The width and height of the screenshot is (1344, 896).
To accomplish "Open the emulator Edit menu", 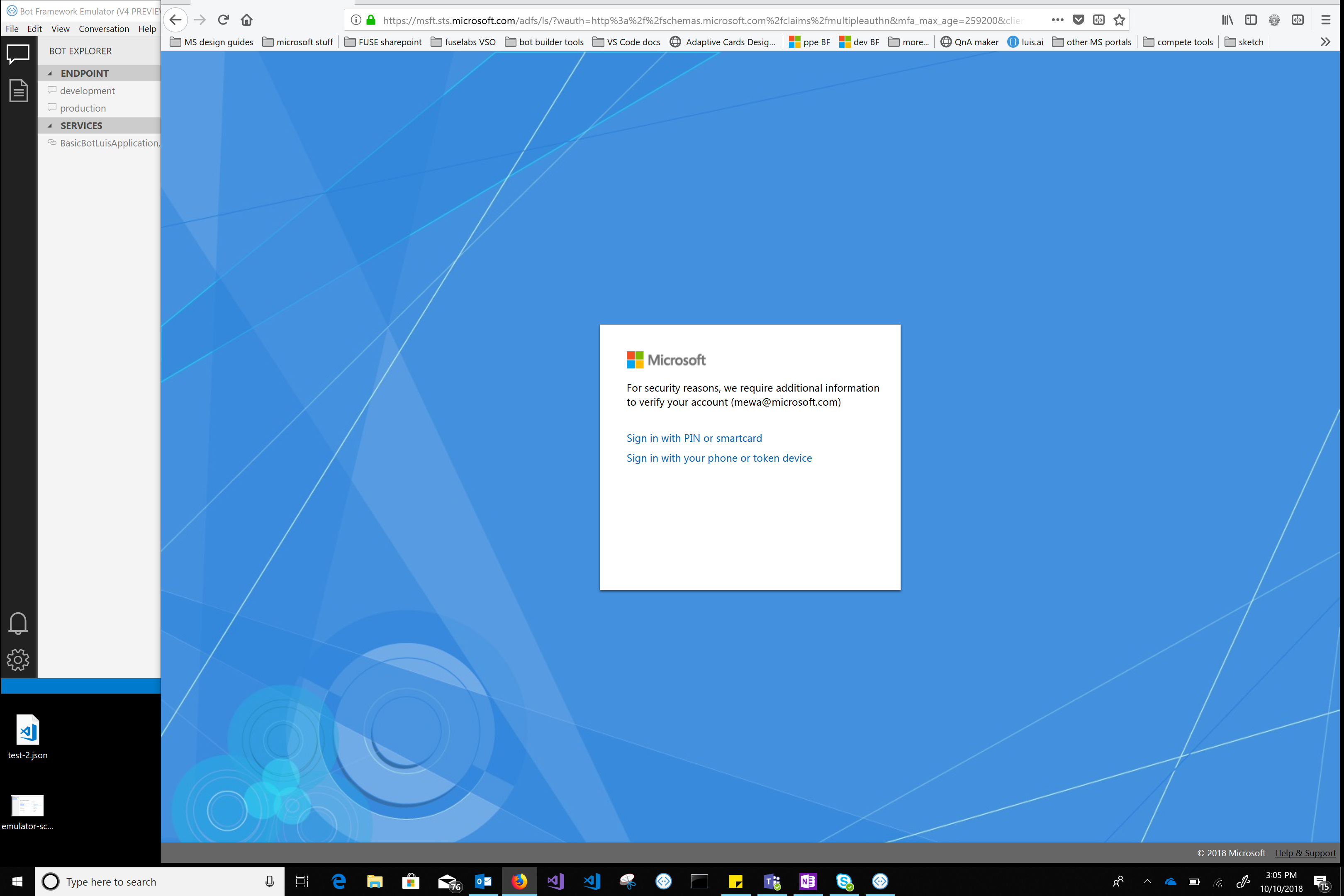I will click(x=34, y=29).
